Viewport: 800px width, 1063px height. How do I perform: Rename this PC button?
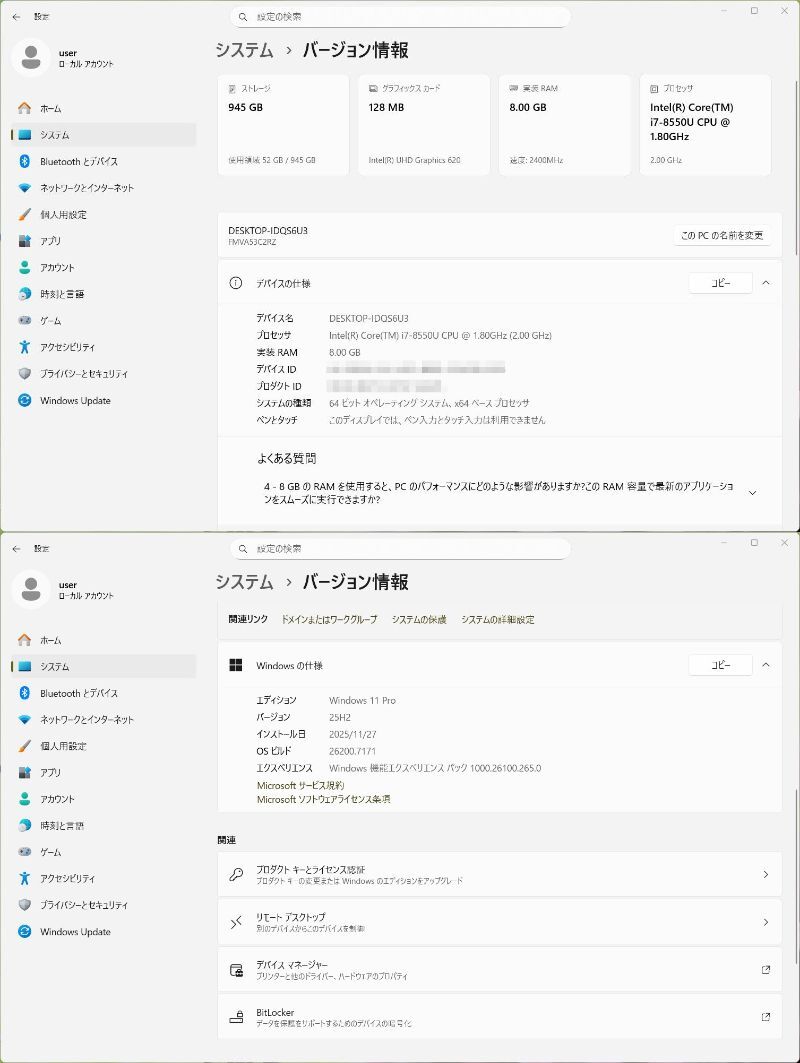[722, 235]
